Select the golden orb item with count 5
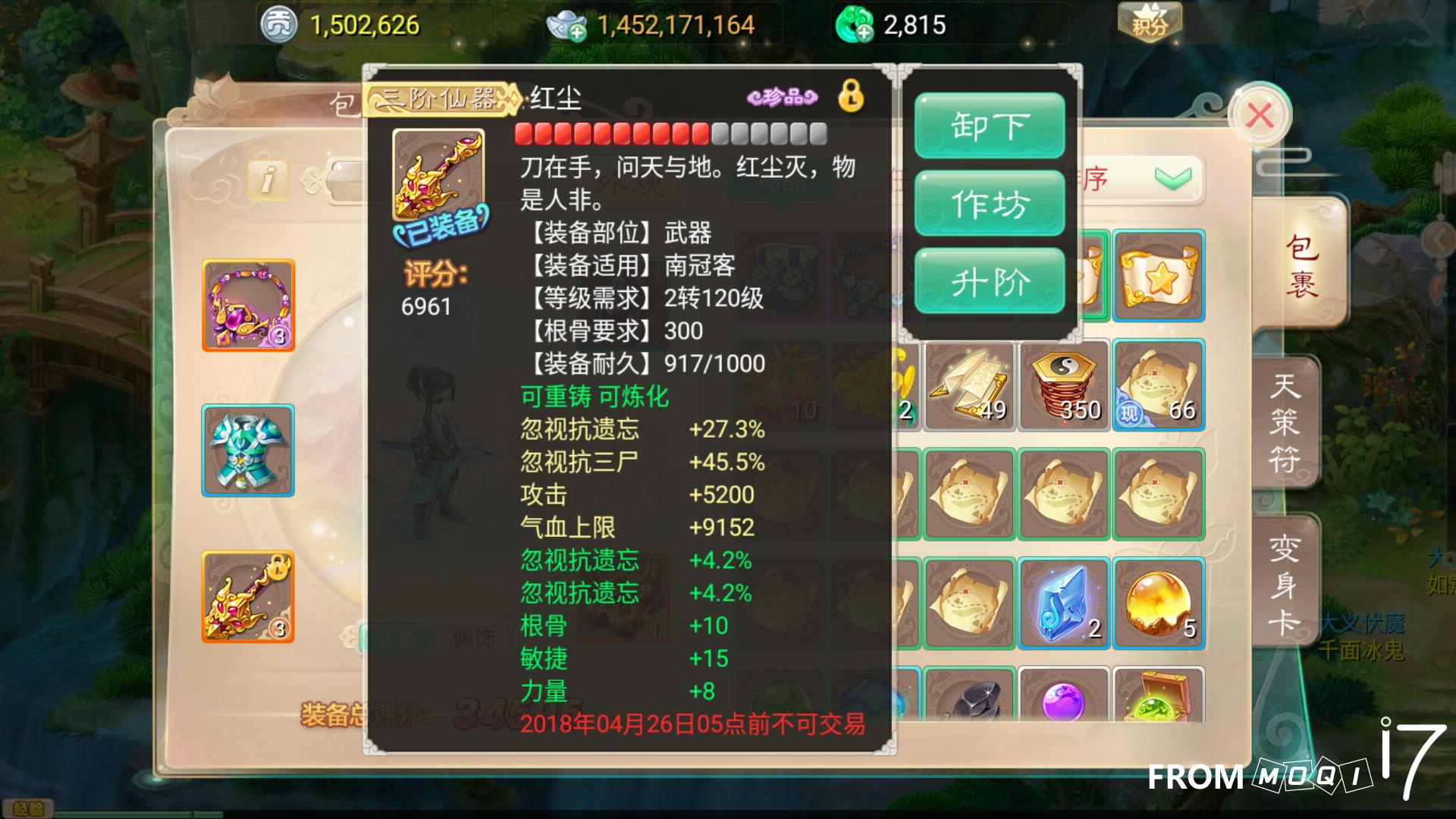The image size is (1456, 819). [x=1159, y=604]
